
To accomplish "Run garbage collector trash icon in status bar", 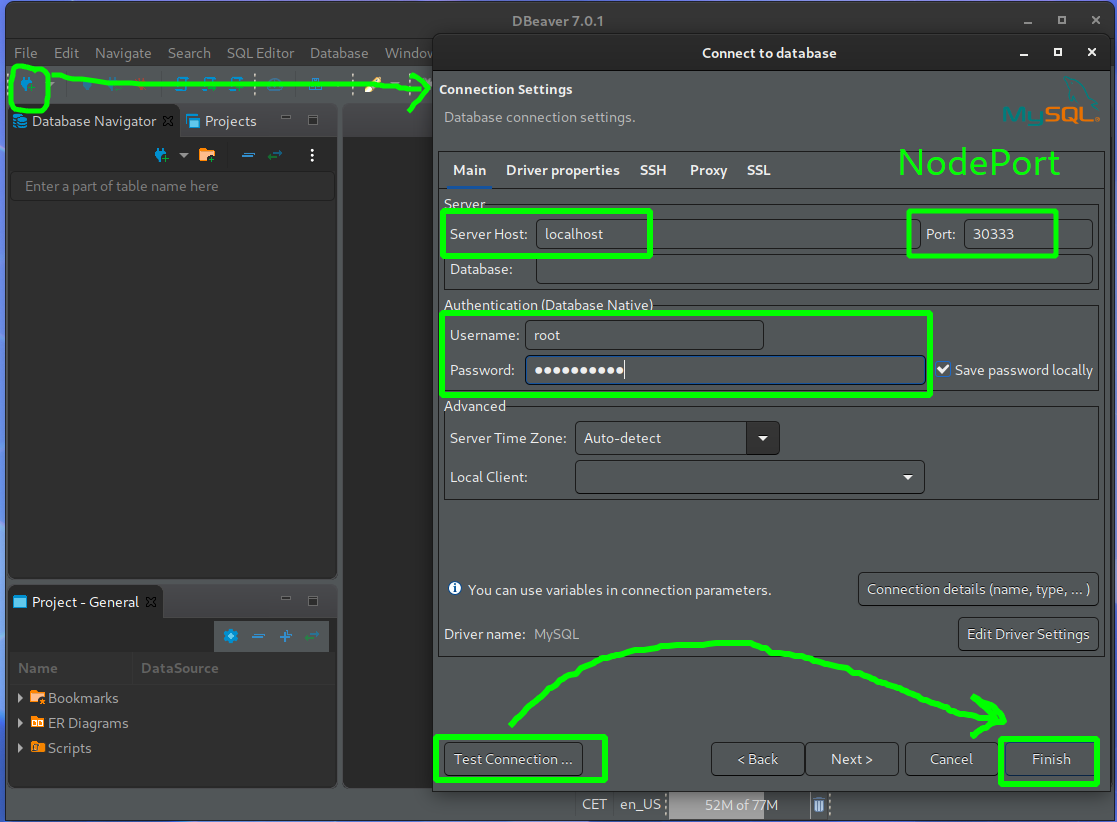I will point(819,806).
